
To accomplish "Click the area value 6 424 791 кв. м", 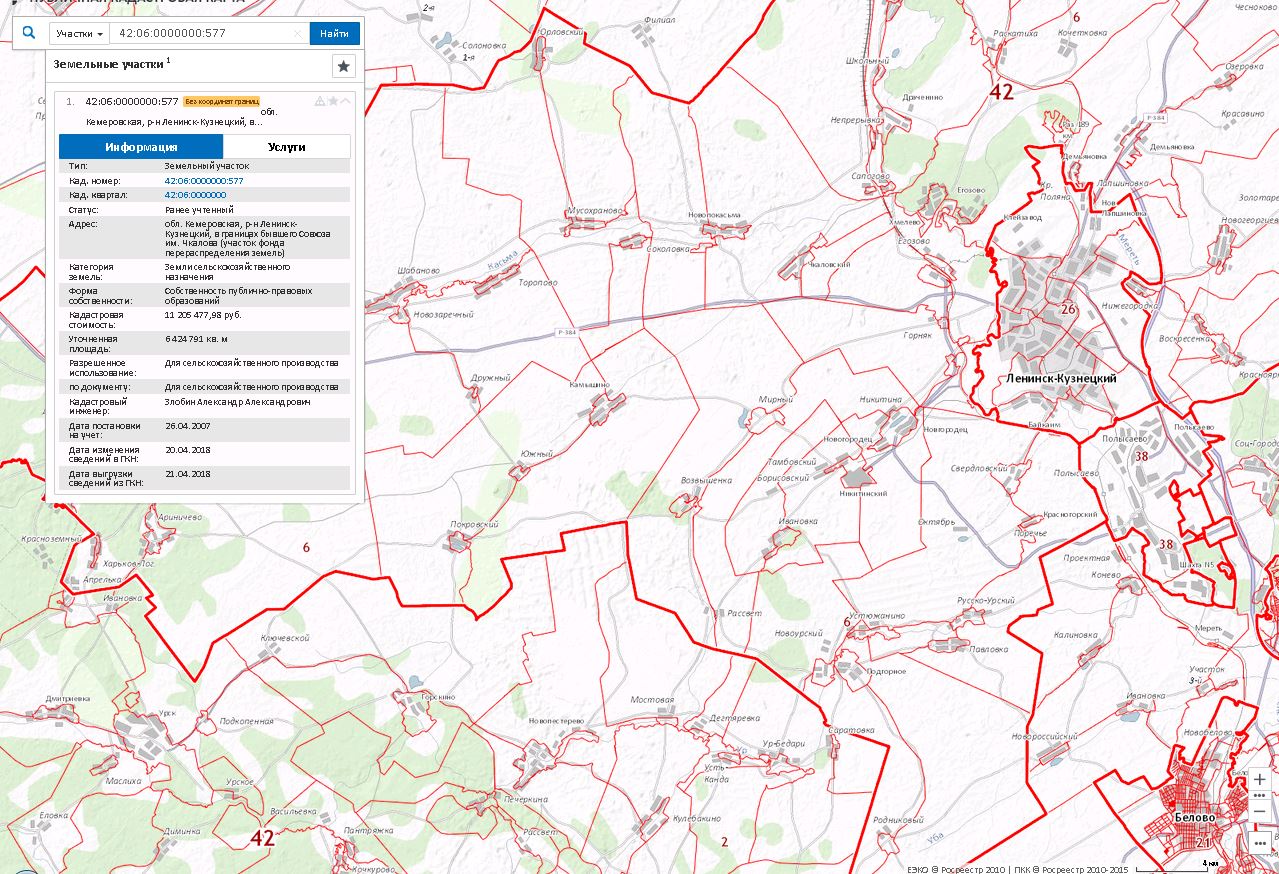I will pos(196,338).
